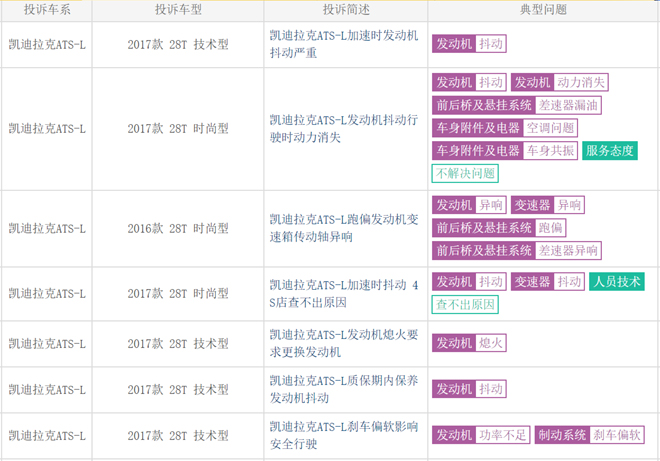Select the 发动机 功率不足 tag
Viewport: 660px width, 461px height.
[481, 435]
